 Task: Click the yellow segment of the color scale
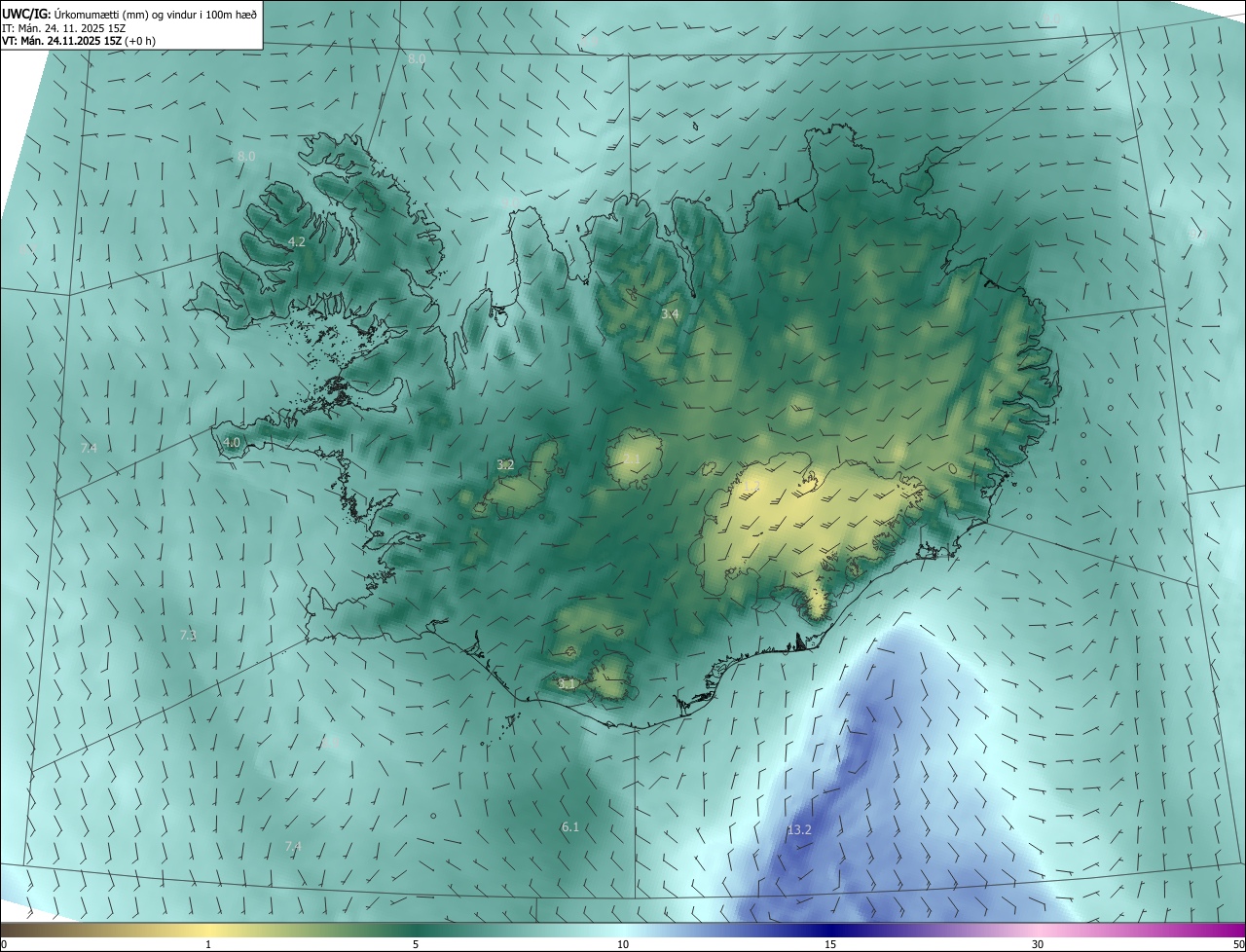pyautogui.click(x=208, y=930)
